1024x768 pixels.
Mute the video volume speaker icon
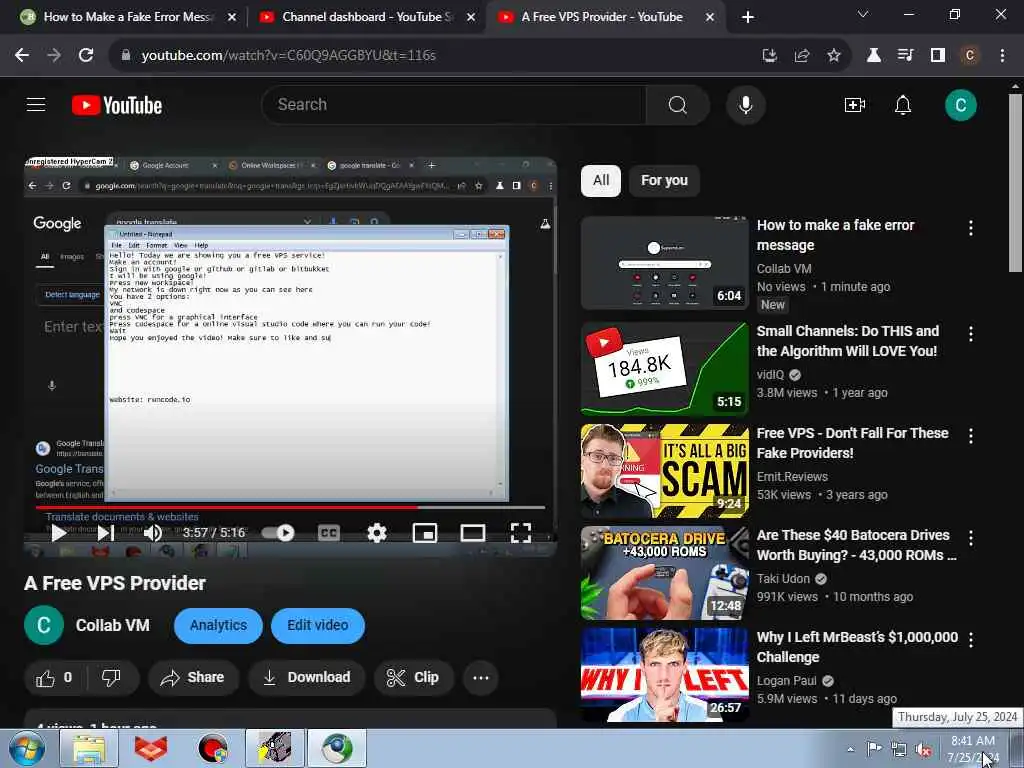(152, 533)
